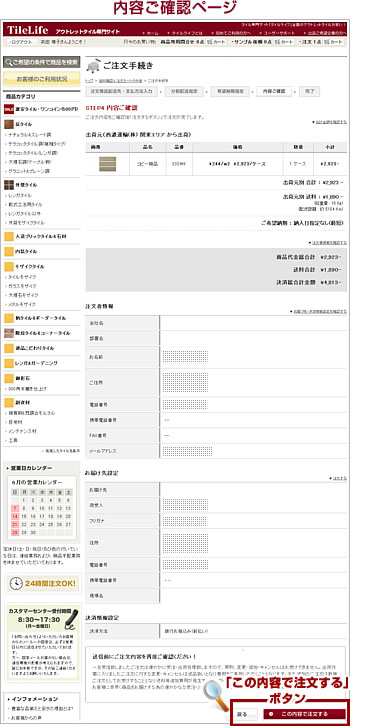Viewport: 370px width, 726px height.
Task: Click the product tile thumbnail in order table
Action: tap(107, 164)
